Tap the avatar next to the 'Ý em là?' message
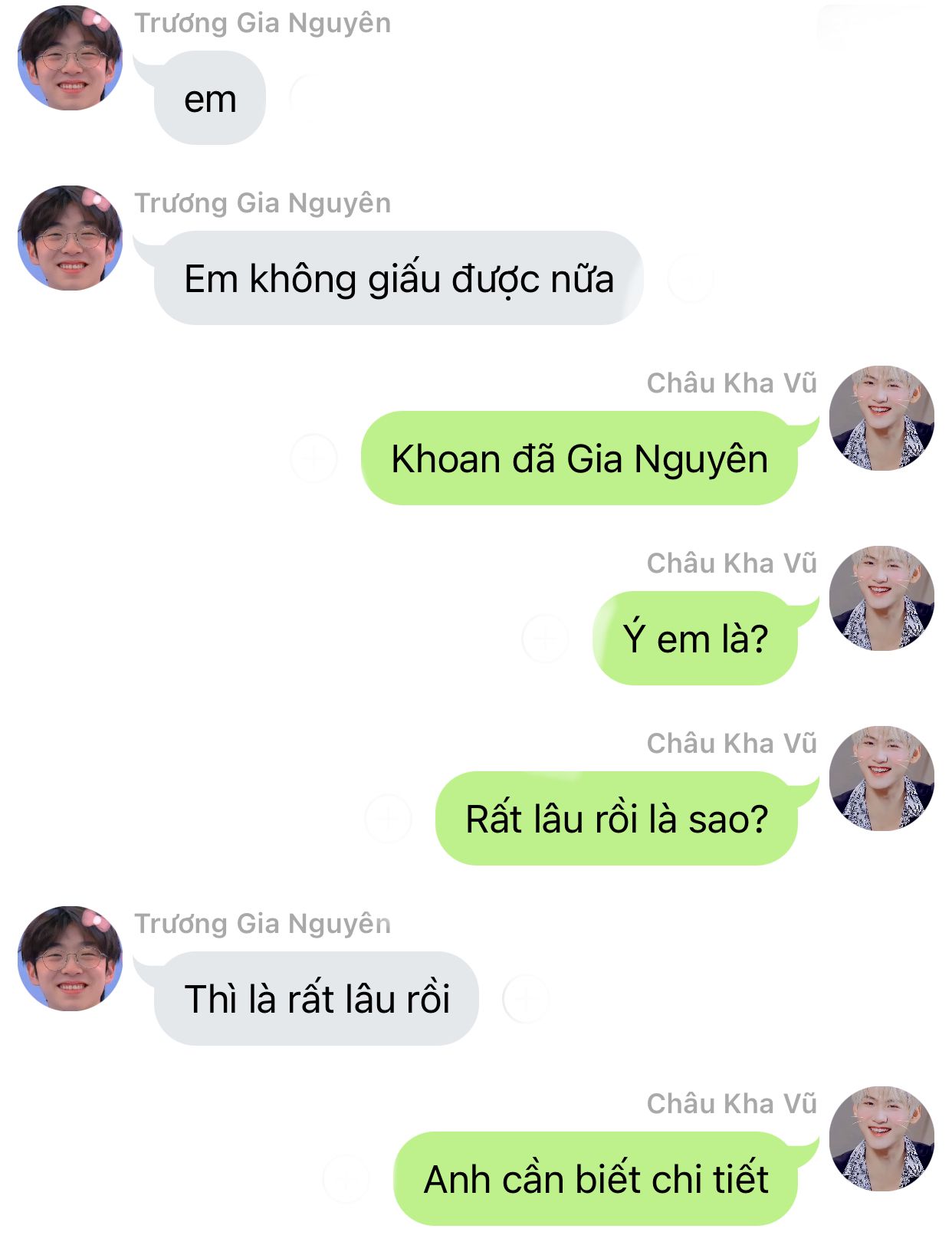Image resolution: width=952 pixels, height=1245 pixels. (881, 599)
